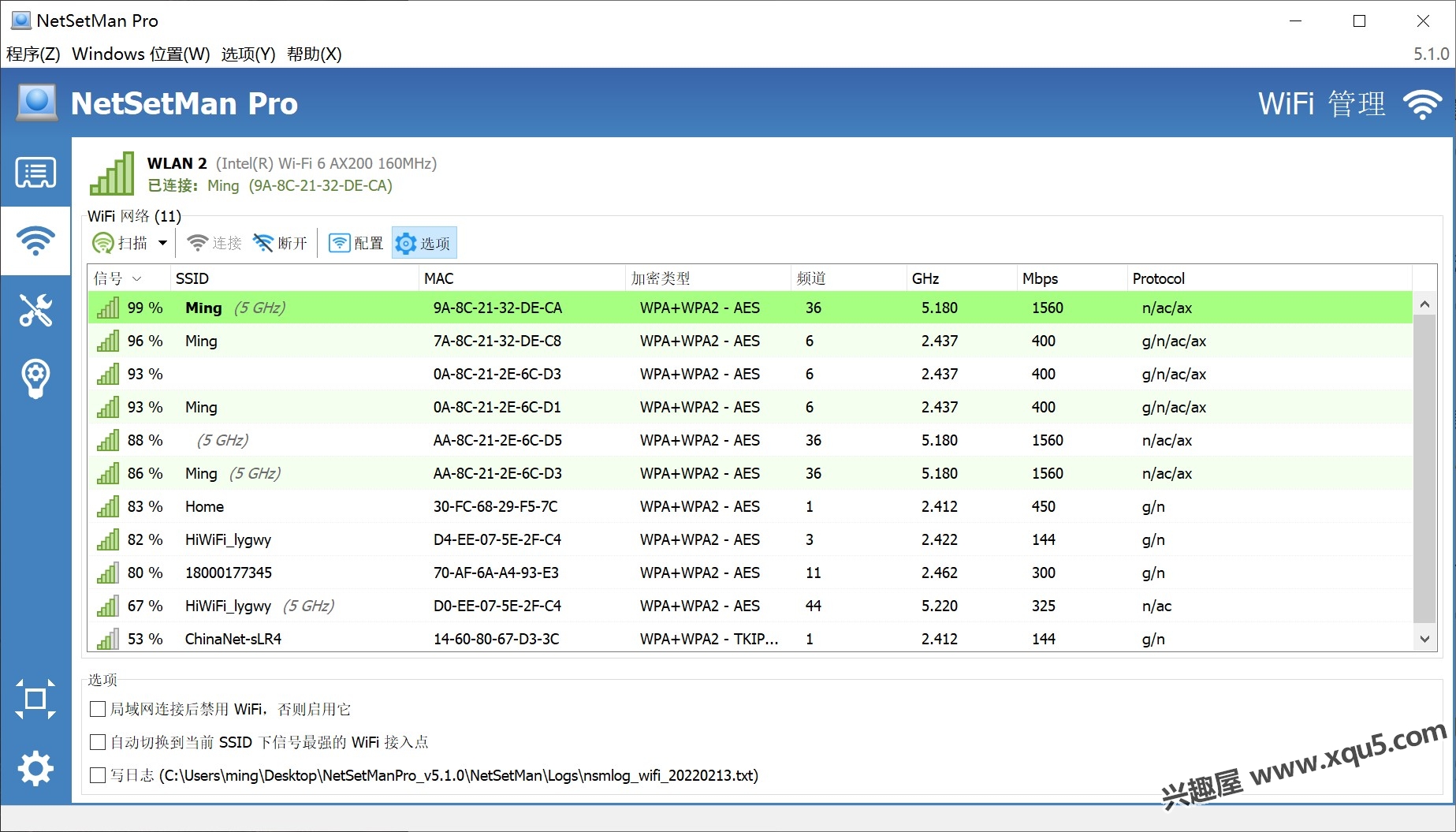Click the 扫描 scan button
1456x832 pixels.
tap(120, 243)
